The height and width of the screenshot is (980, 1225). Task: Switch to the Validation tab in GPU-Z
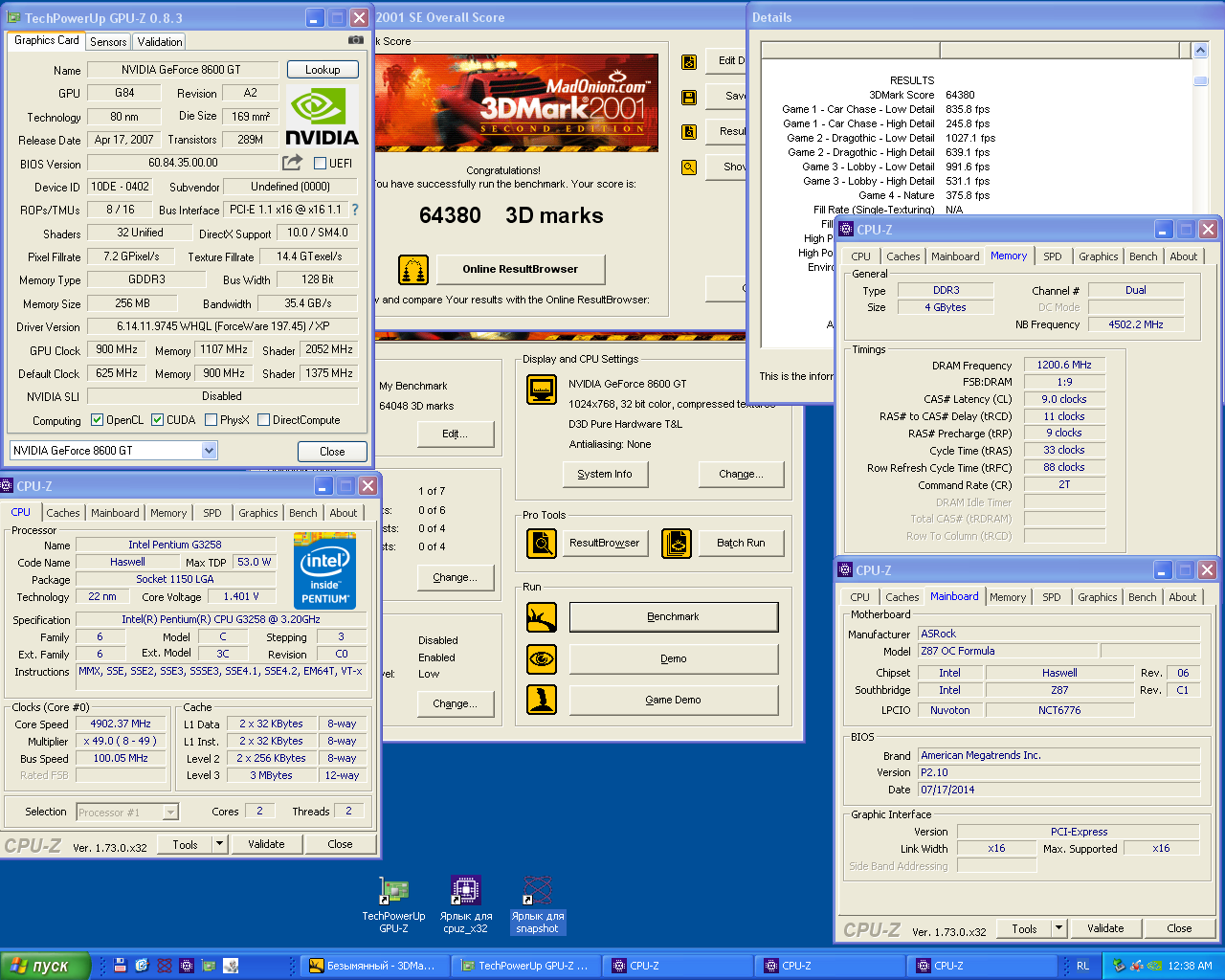click(x=160, y=42)
